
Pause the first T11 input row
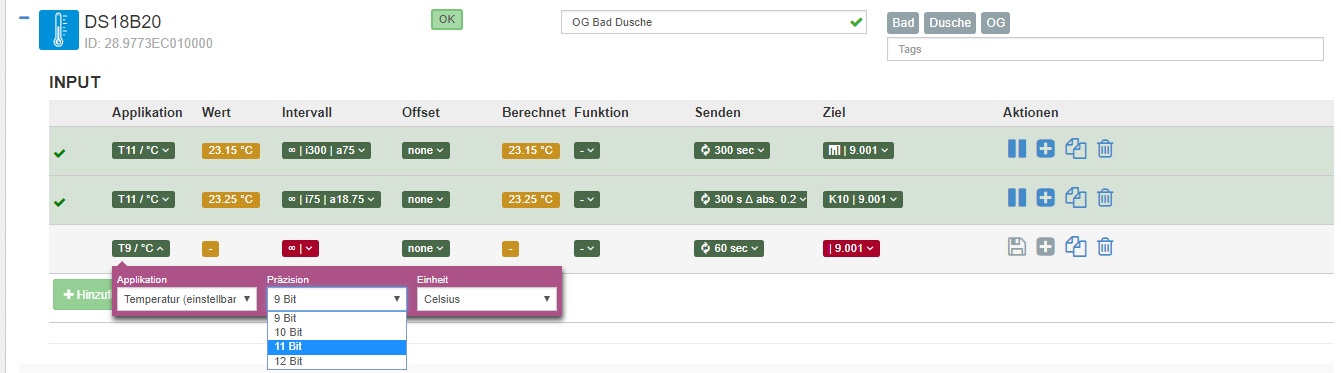coord(1017,149)
